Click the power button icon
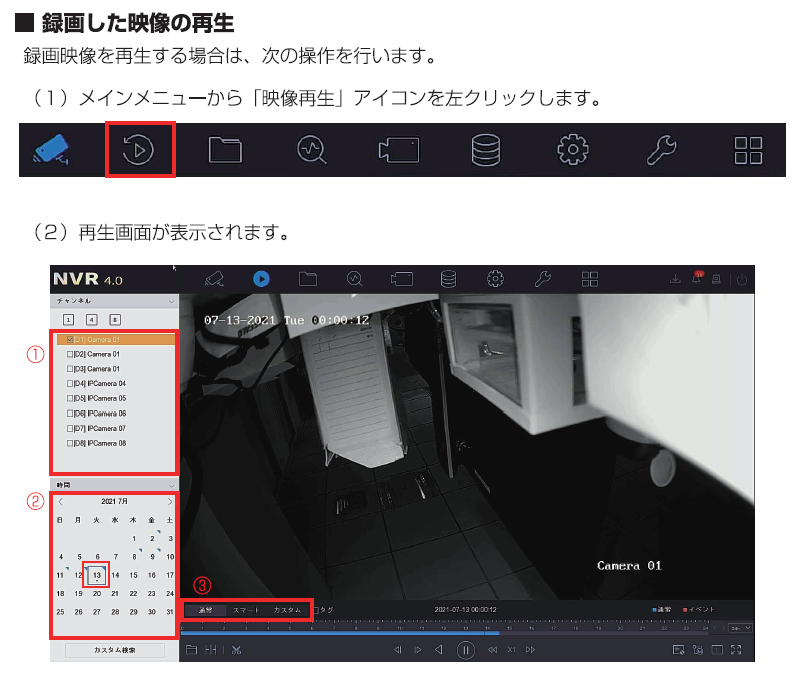This screenshot has width=797, height=674. (x=742, y=280)
